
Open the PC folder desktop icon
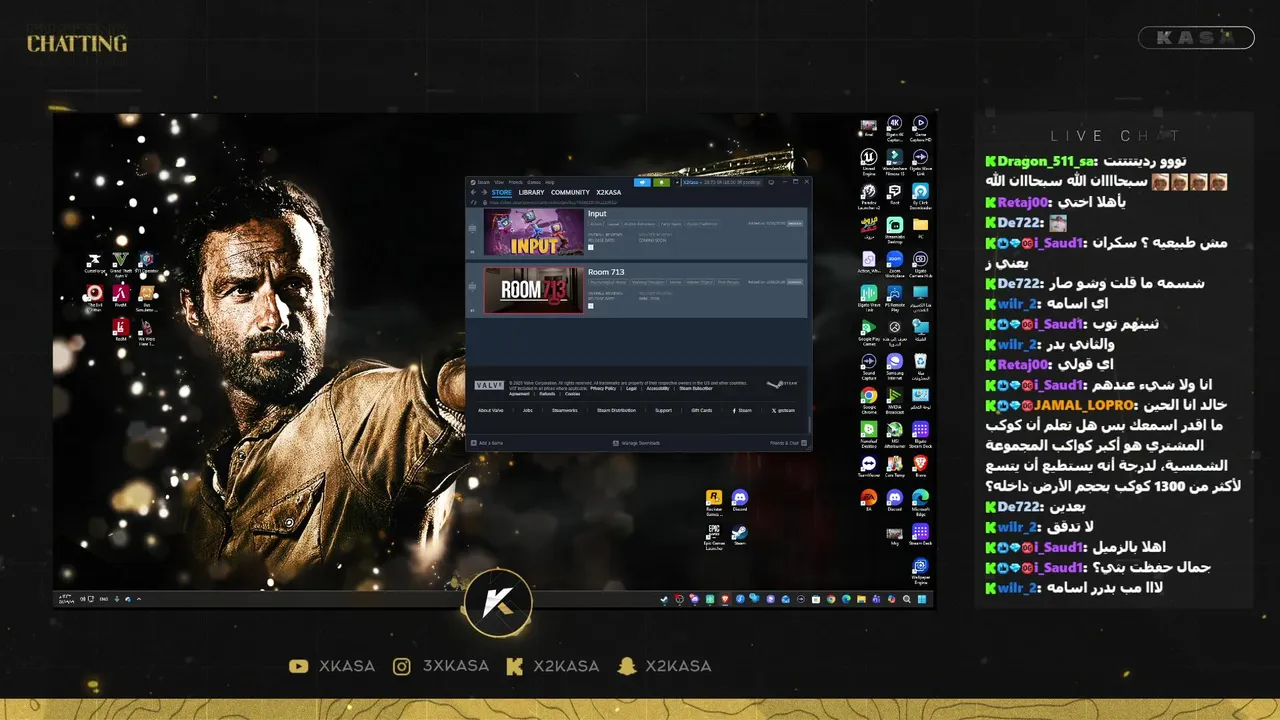coord(921,225)
